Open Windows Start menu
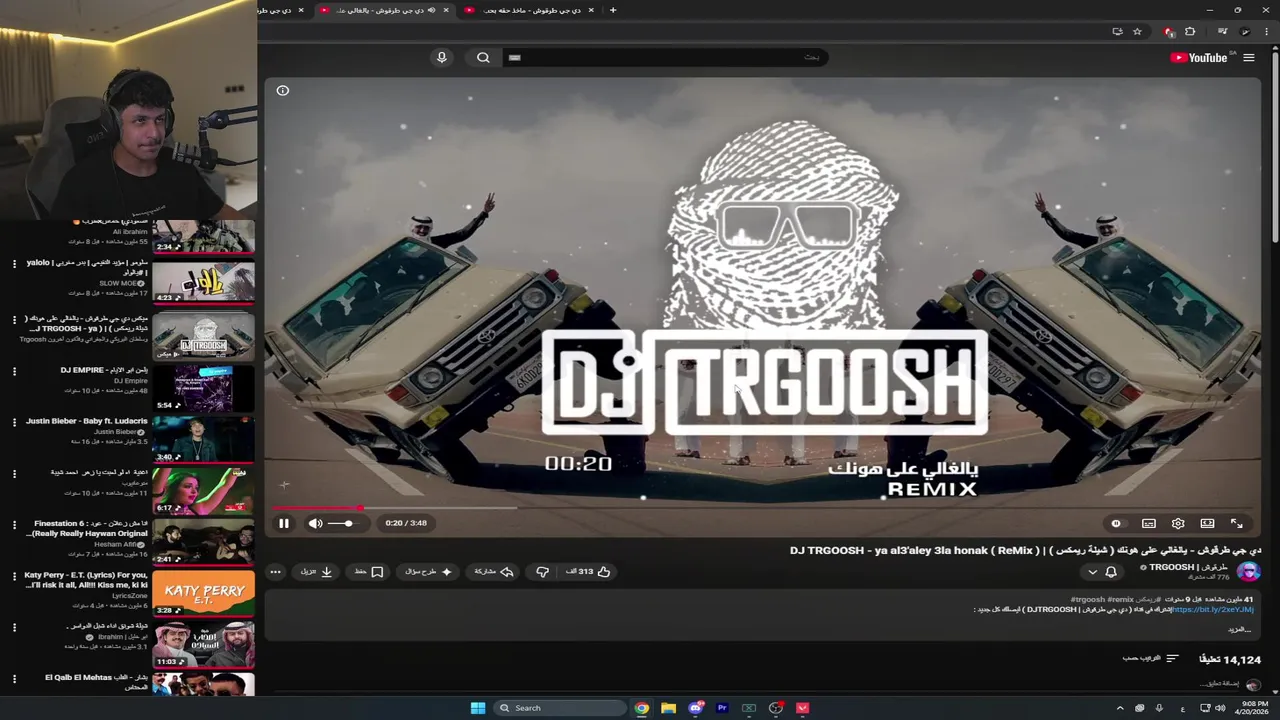Image resolution: width=1280 pixels, height=720 pixels. pos(478,708)
